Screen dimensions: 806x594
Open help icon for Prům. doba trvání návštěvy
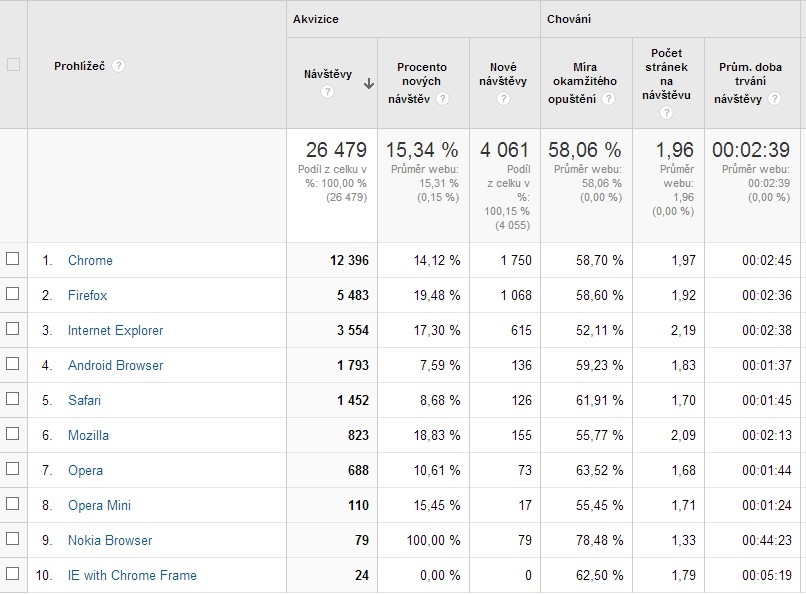[775, 99]
